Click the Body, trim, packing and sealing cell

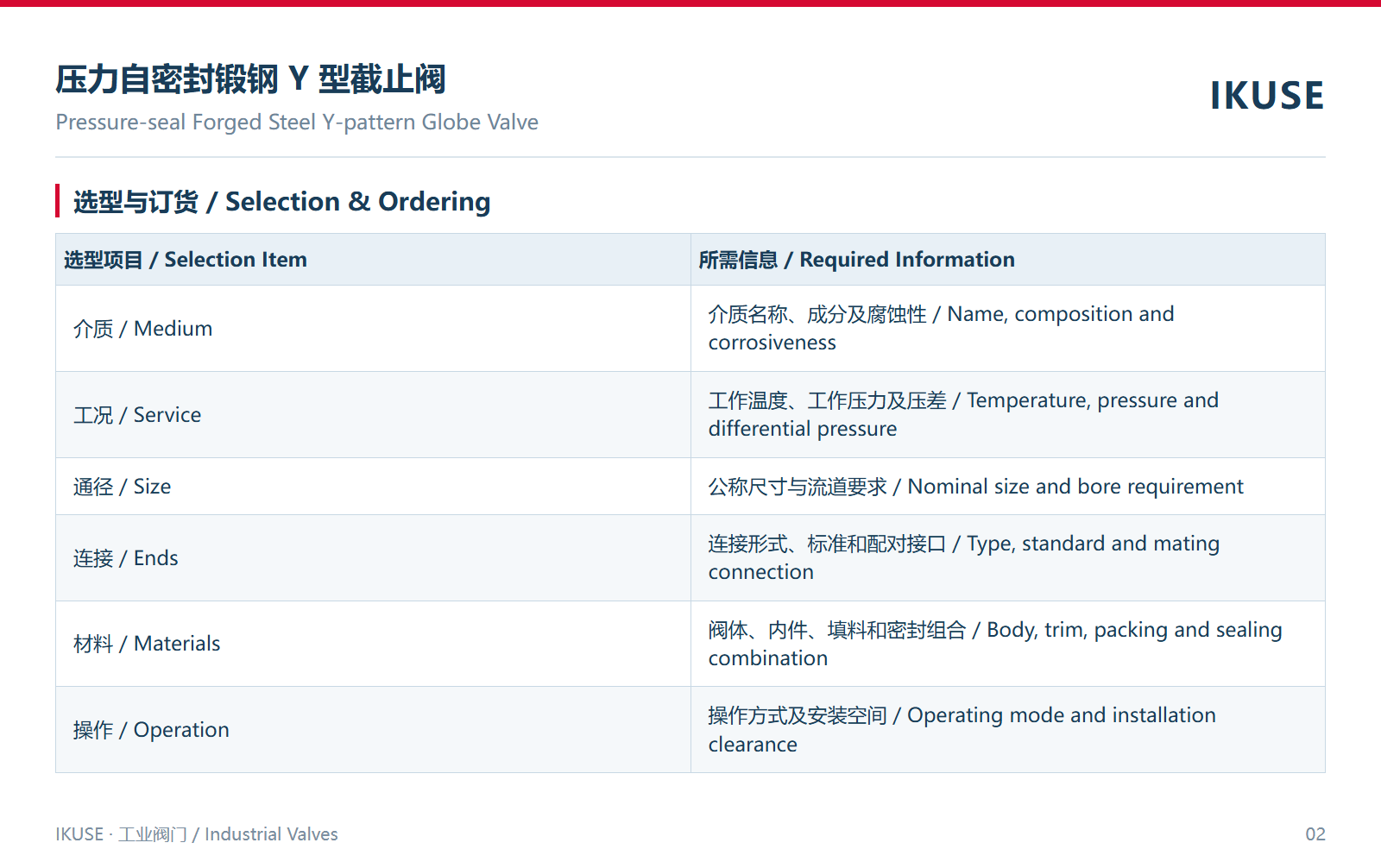pos(1008,644)
